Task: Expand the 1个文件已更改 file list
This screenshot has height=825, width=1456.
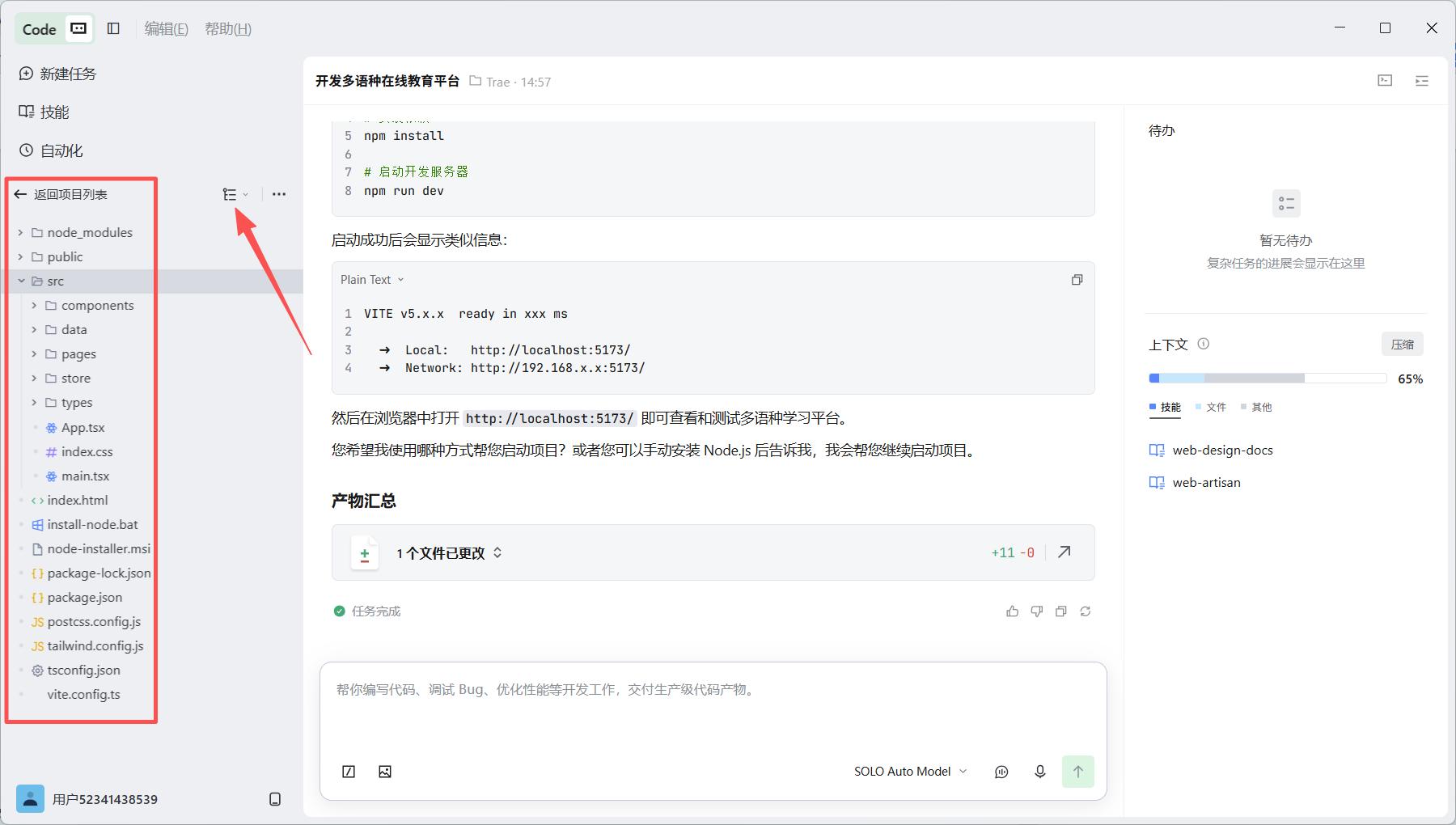Action: point(450,553)
